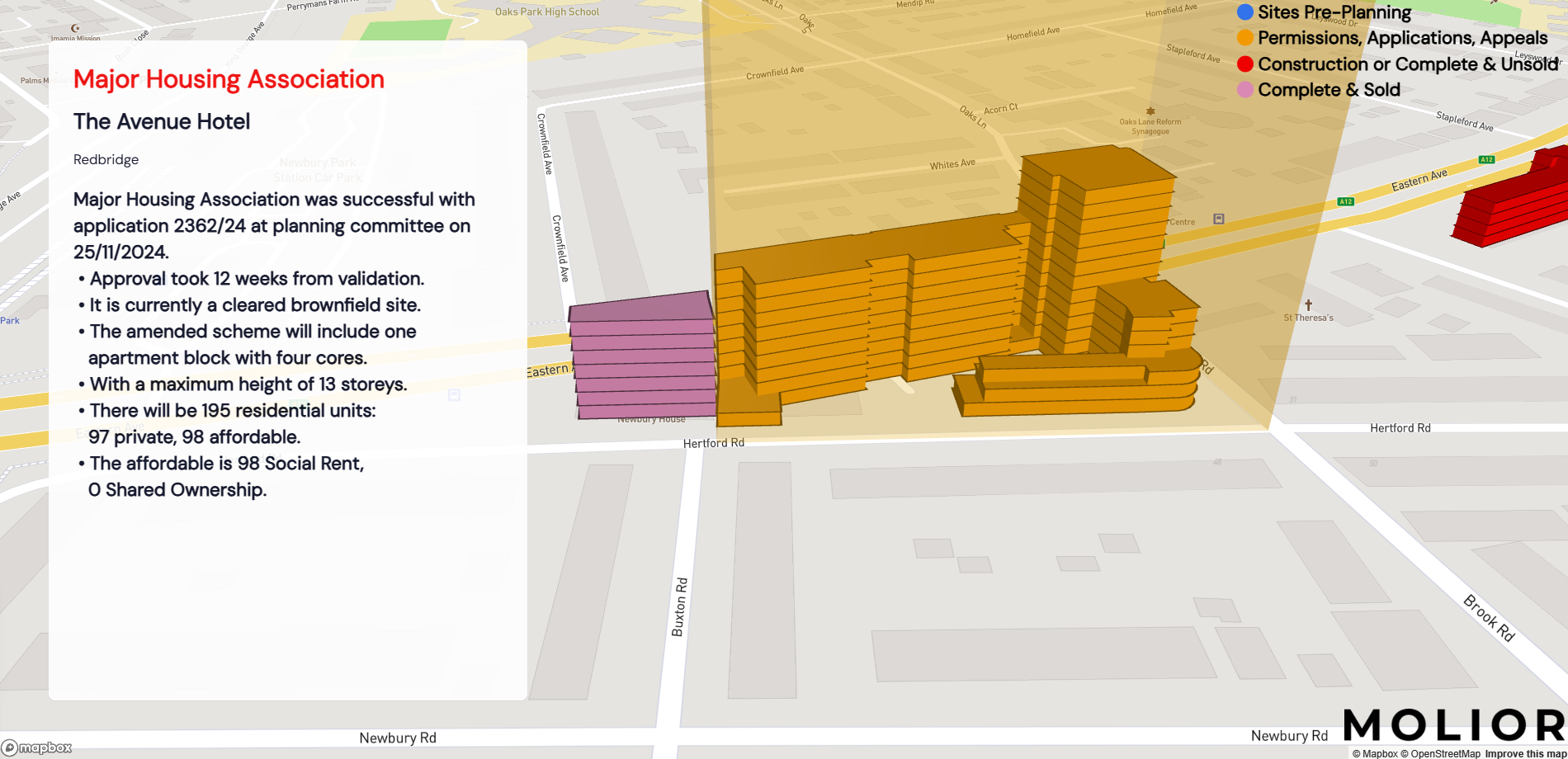This screenshot has height=759, width=1568.
Task: Select Construction or Complete & Unsold label
Action: coord(1408,64)
